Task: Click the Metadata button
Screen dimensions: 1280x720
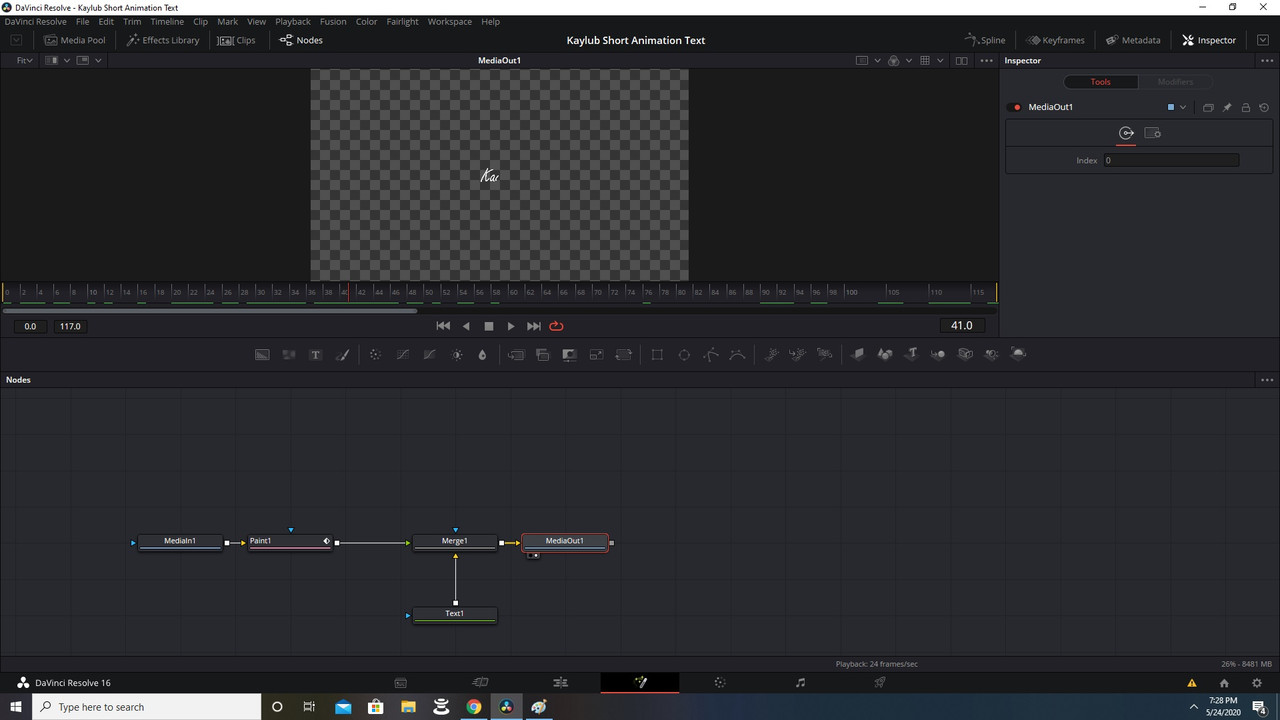Action: click(1133, 40)
